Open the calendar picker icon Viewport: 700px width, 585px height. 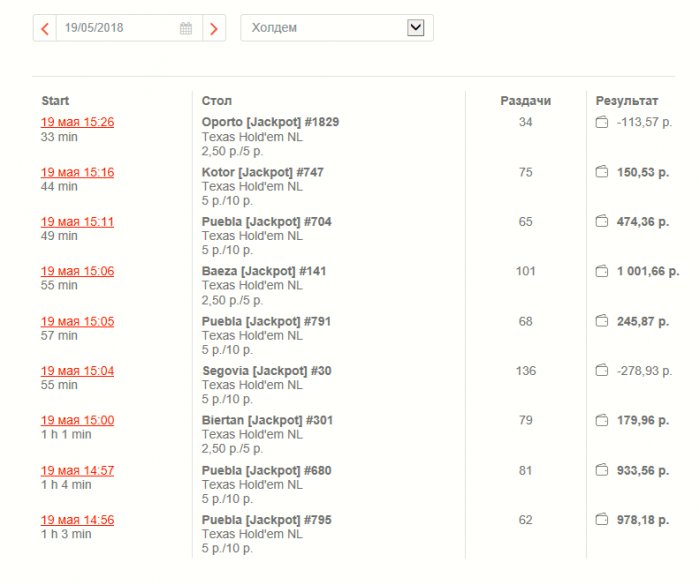coord(186,29)
